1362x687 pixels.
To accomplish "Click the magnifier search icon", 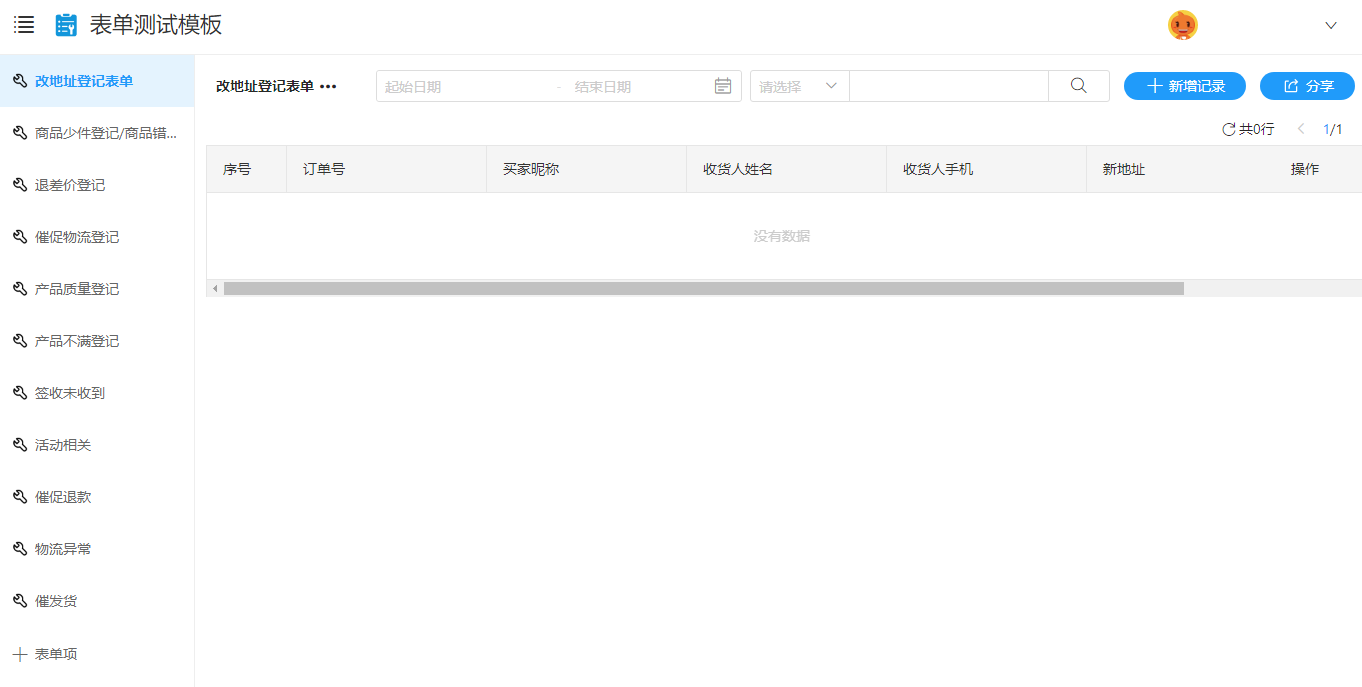I will point(1078,86).
